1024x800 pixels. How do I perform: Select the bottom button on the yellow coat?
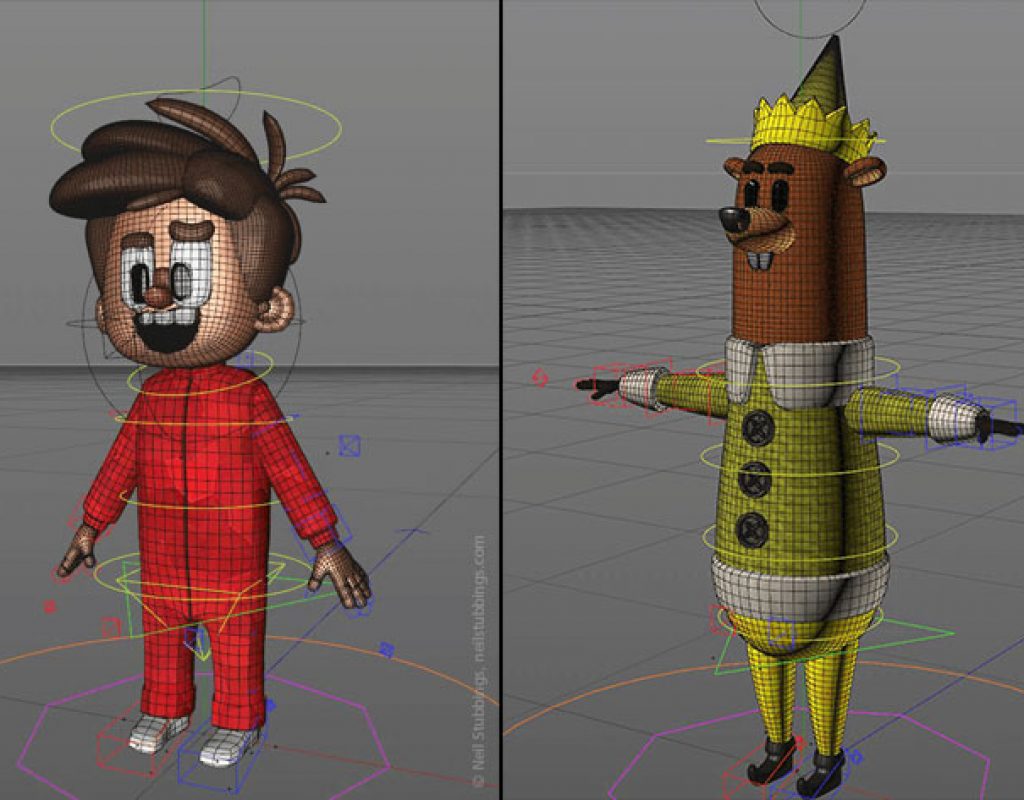[x=753, y=530]
